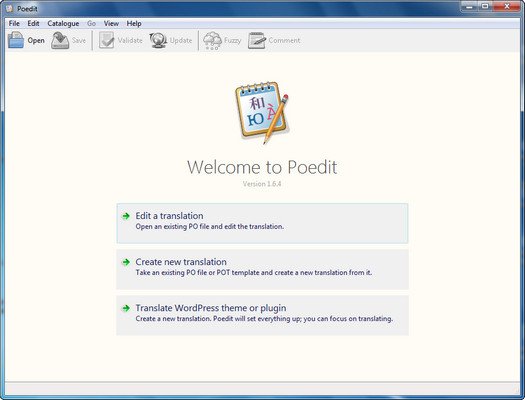525x400 pixels.
Task: Choose Create new translation option
Action: pos(262,269)
